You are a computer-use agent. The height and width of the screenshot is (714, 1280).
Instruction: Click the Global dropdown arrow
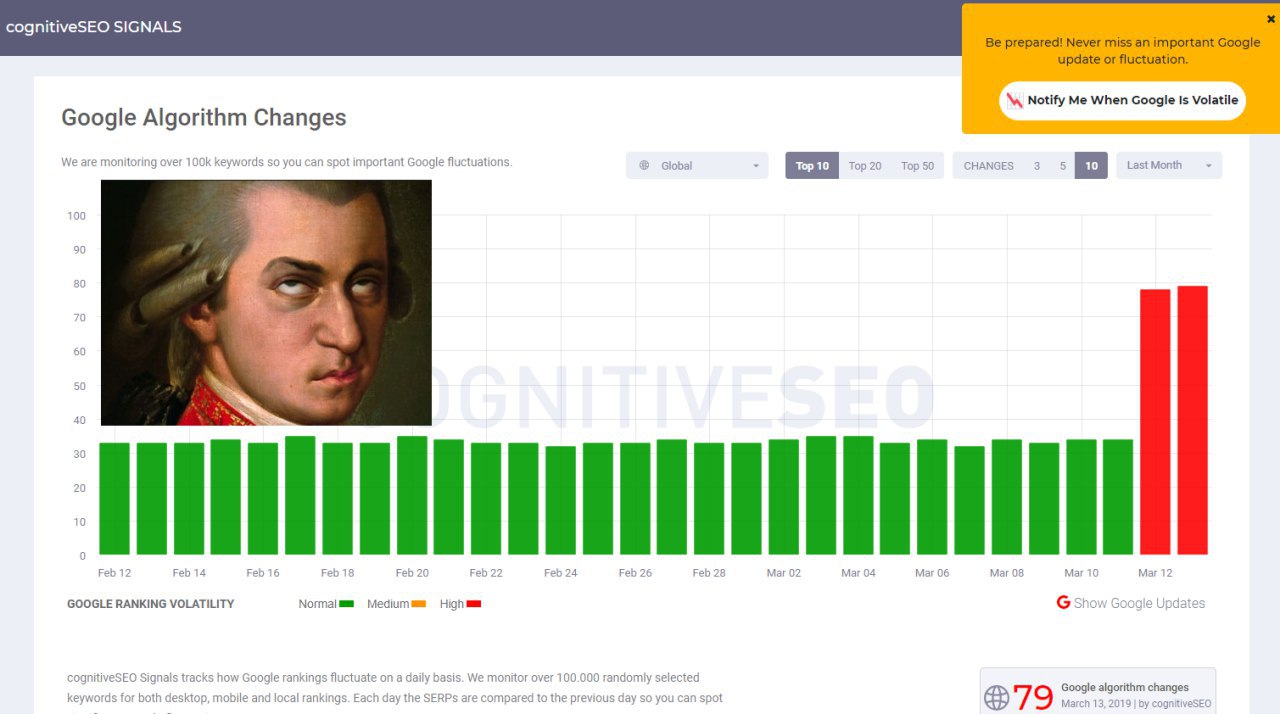(756, 166)
